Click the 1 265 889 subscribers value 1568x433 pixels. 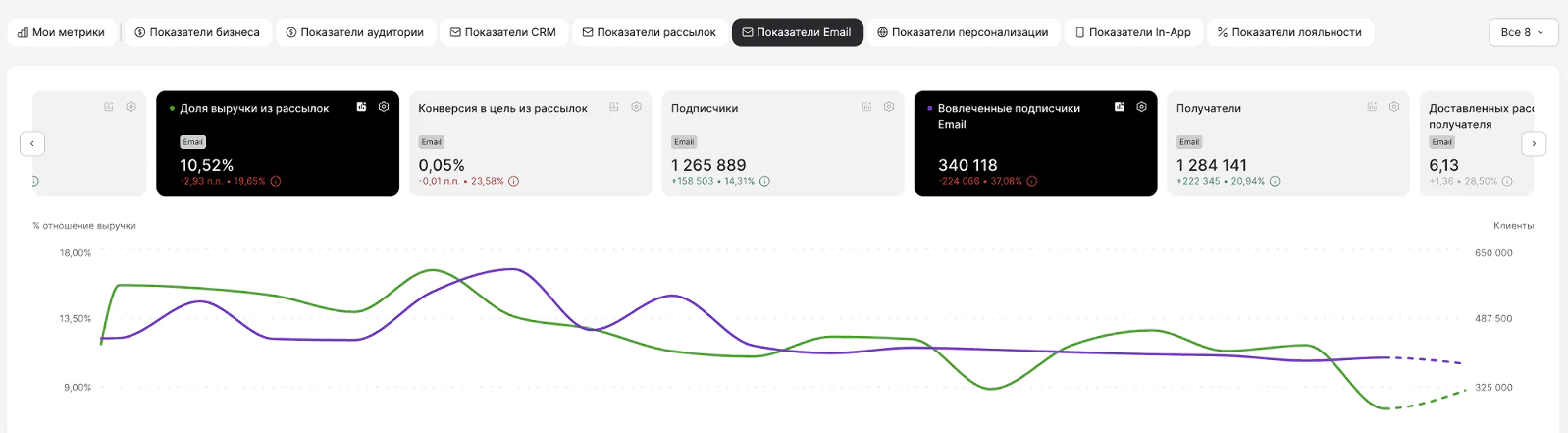[708, 165]
